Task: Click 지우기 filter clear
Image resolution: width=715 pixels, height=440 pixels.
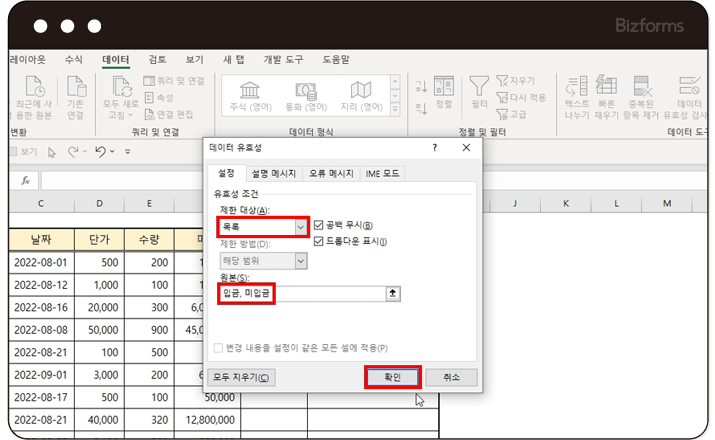Action: click(515, 81)
